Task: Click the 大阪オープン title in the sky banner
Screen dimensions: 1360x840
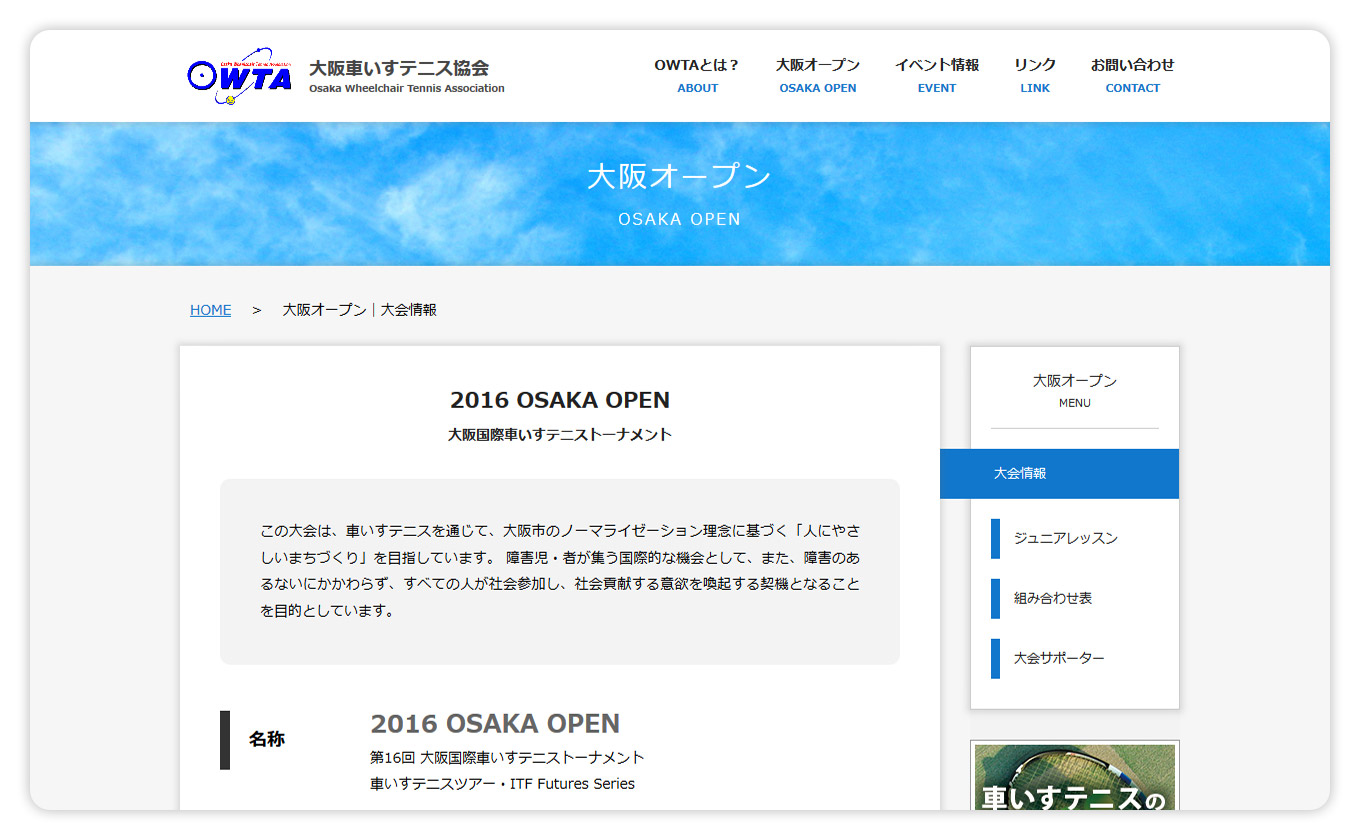Action: pyautogui.click(x=679, y=177)
